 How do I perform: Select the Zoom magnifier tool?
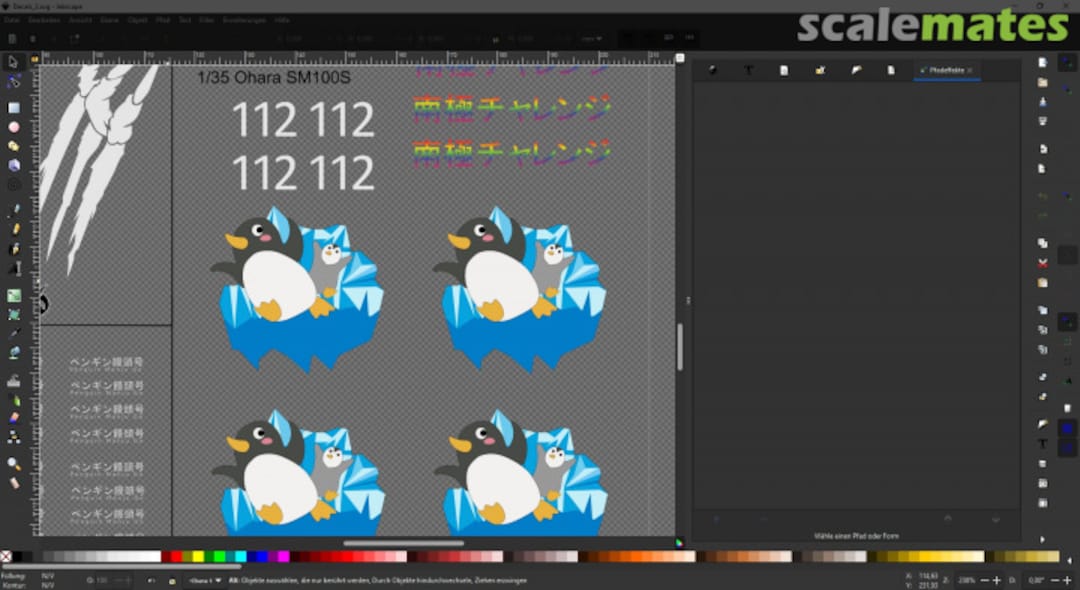tap(14, 464)
